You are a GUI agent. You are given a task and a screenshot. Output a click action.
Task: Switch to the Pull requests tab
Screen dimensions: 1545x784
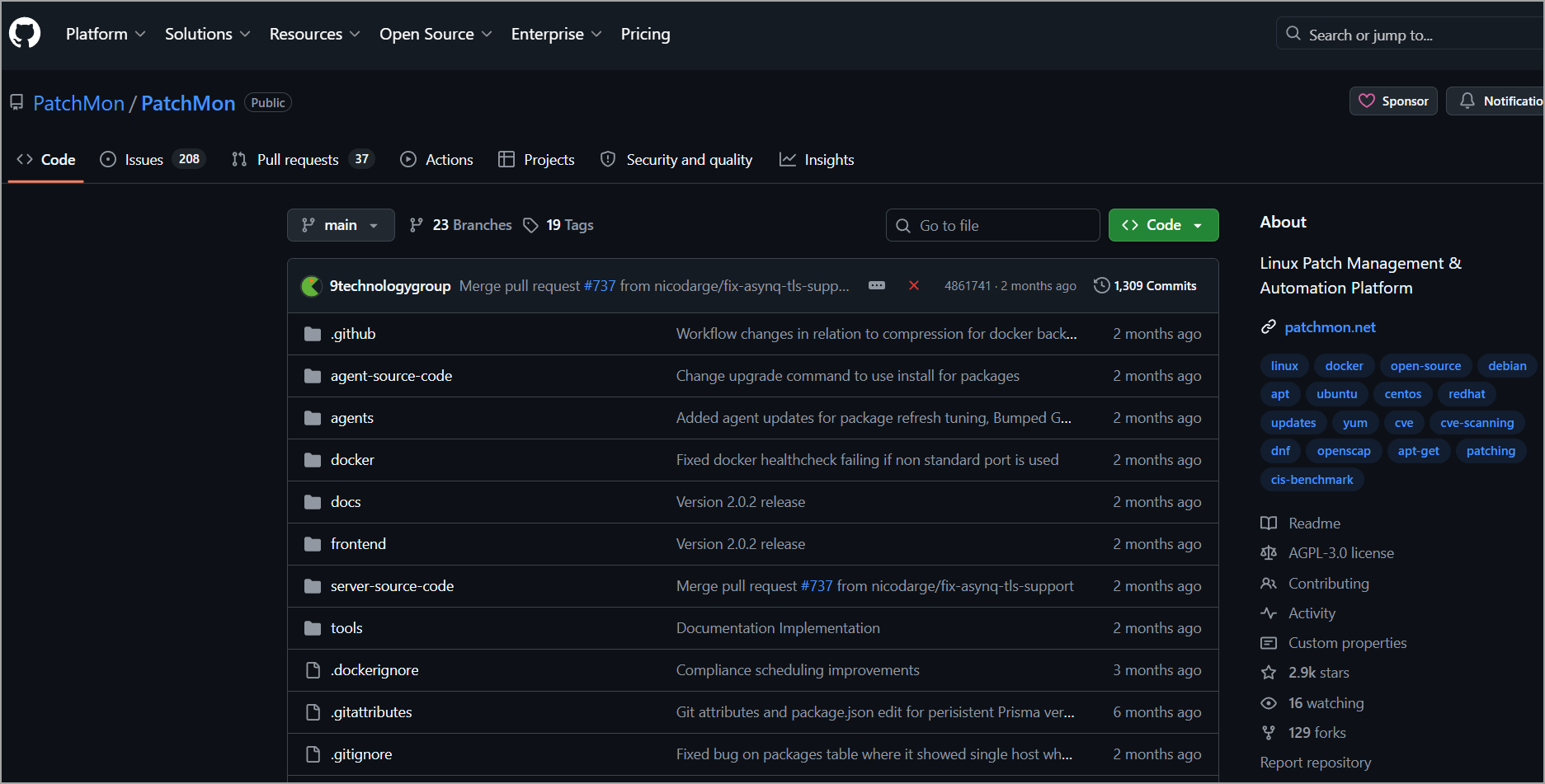[303, 159]
